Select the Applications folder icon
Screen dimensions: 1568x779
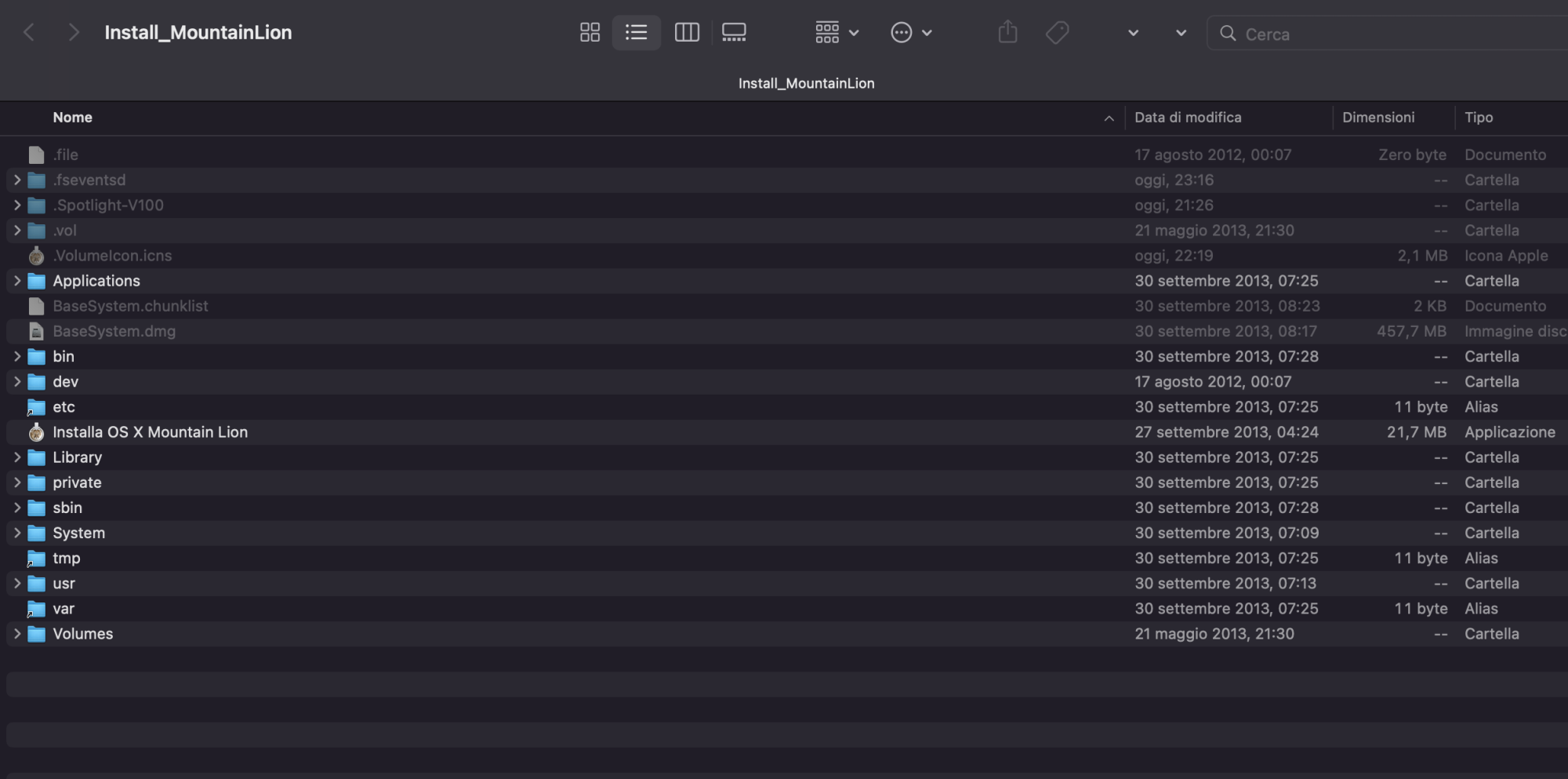(36, 281)
